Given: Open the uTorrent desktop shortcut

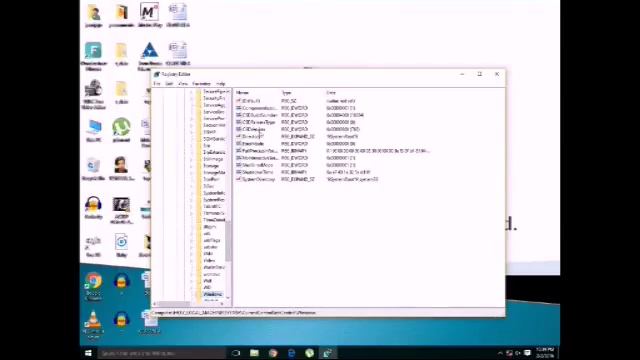Looking at the screenshot, I should click(x=121, y=130).
